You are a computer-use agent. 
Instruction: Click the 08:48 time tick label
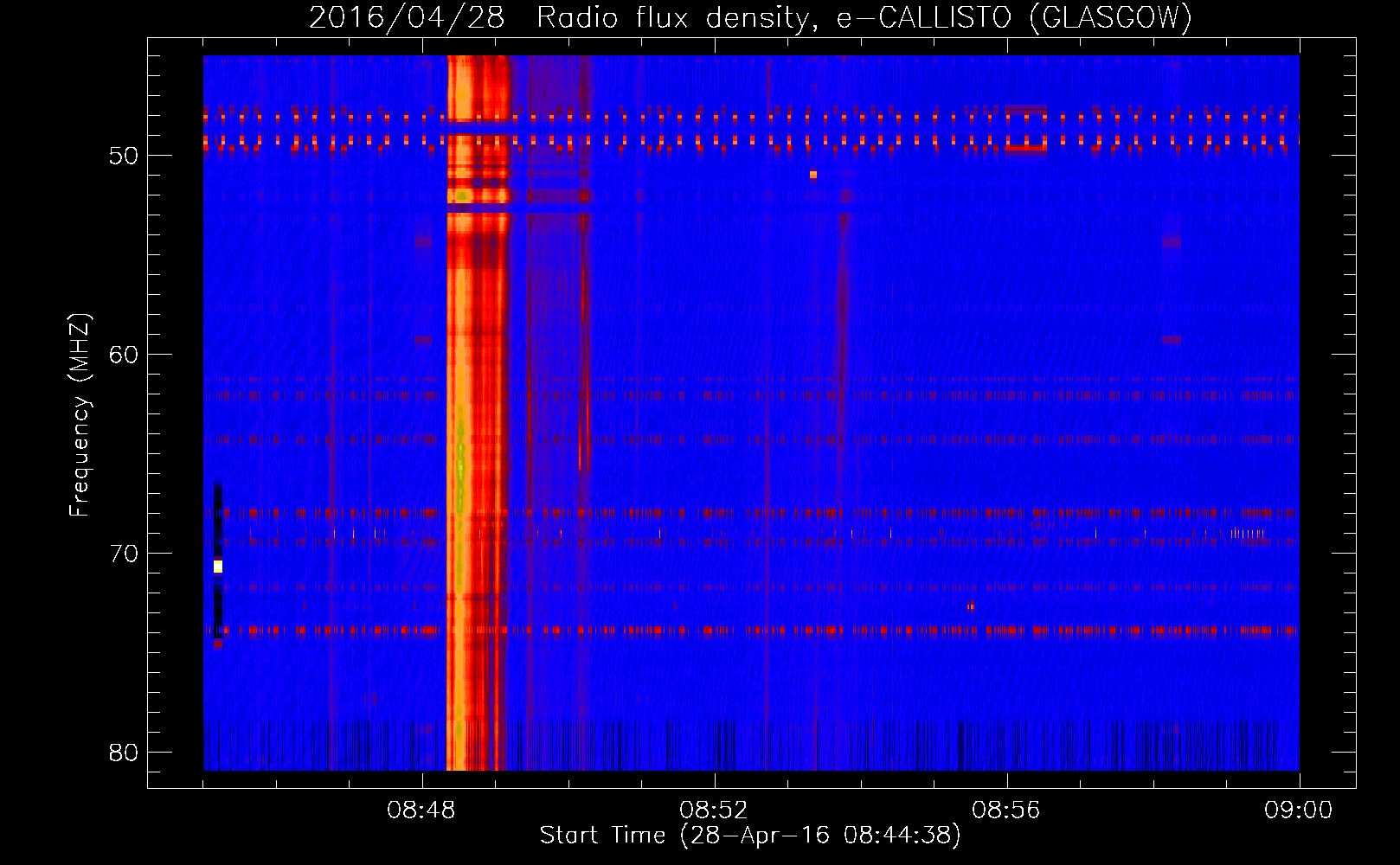tap(422, 811)
